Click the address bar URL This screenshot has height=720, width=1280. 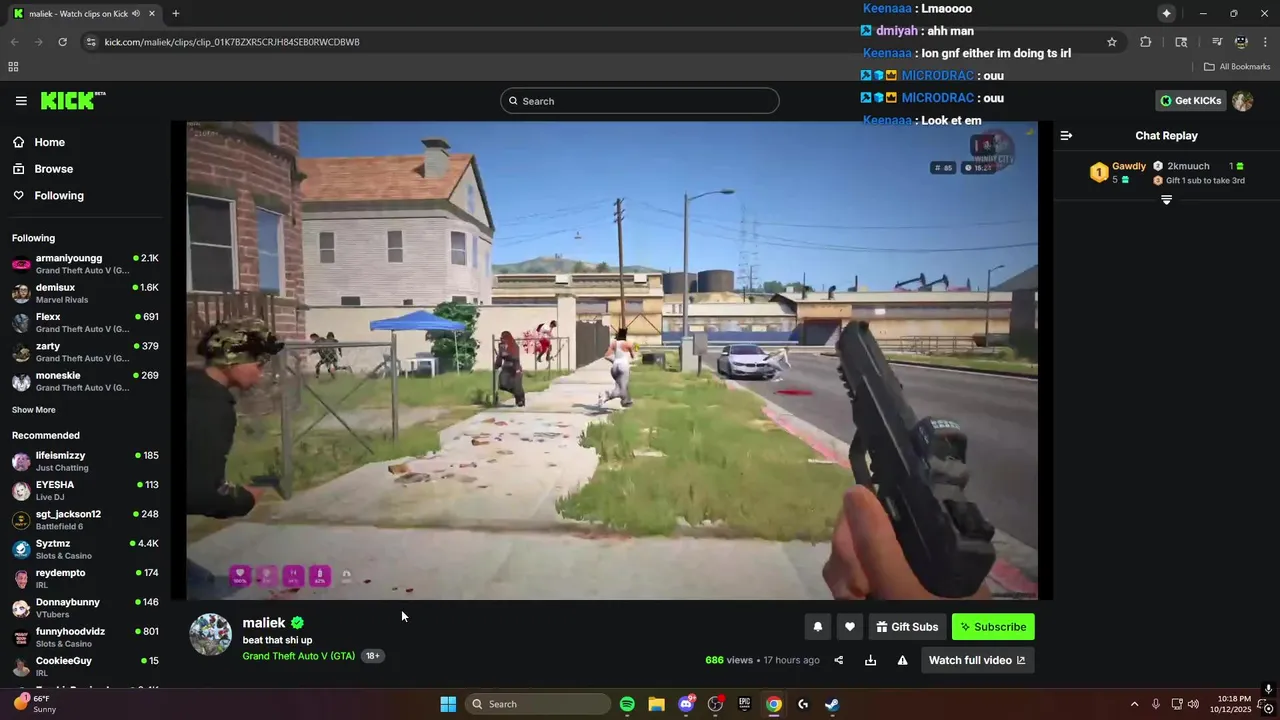pyautogui.click(x=232, y=42)
